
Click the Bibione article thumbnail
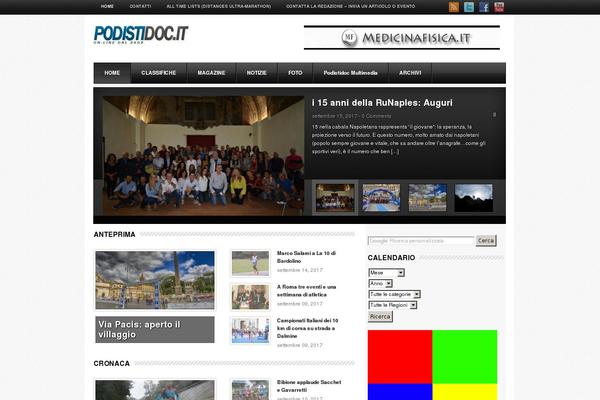tap(250, 390)
